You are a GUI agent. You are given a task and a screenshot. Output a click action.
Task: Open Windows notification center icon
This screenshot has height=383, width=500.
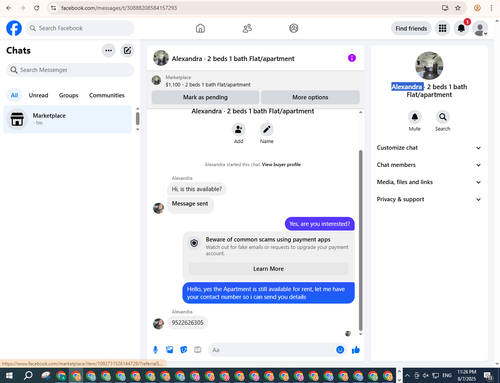[488, 376]
